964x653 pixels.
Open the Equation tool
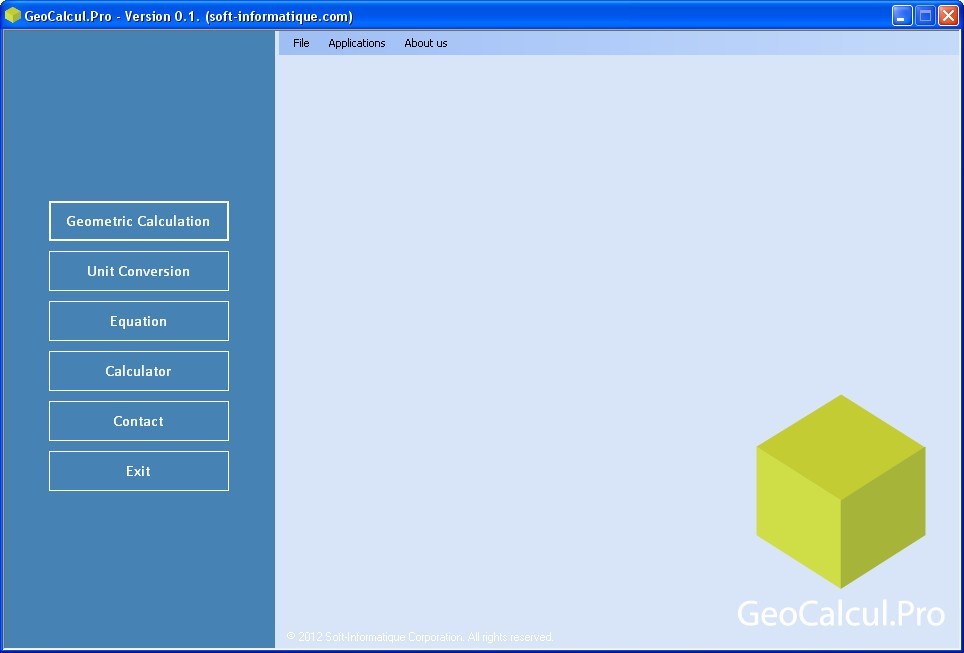pos(138,321)
